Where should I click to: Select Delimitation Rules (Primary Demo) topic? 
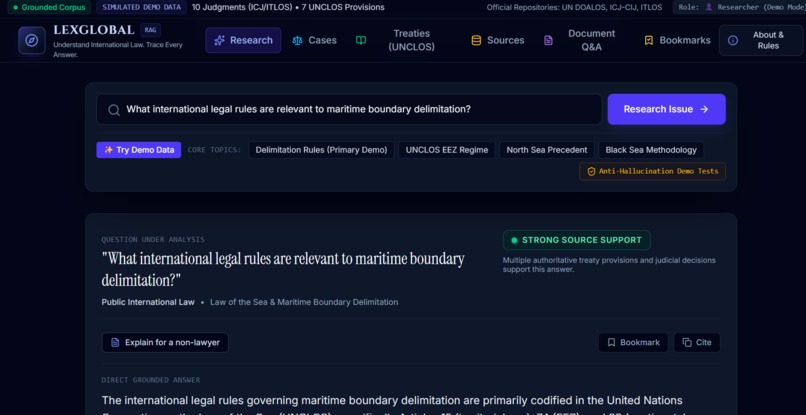[x=321, y=150]
